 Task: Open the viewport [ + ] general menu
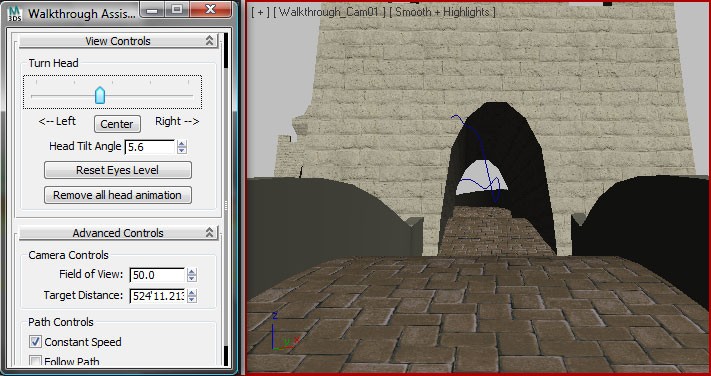260,12
